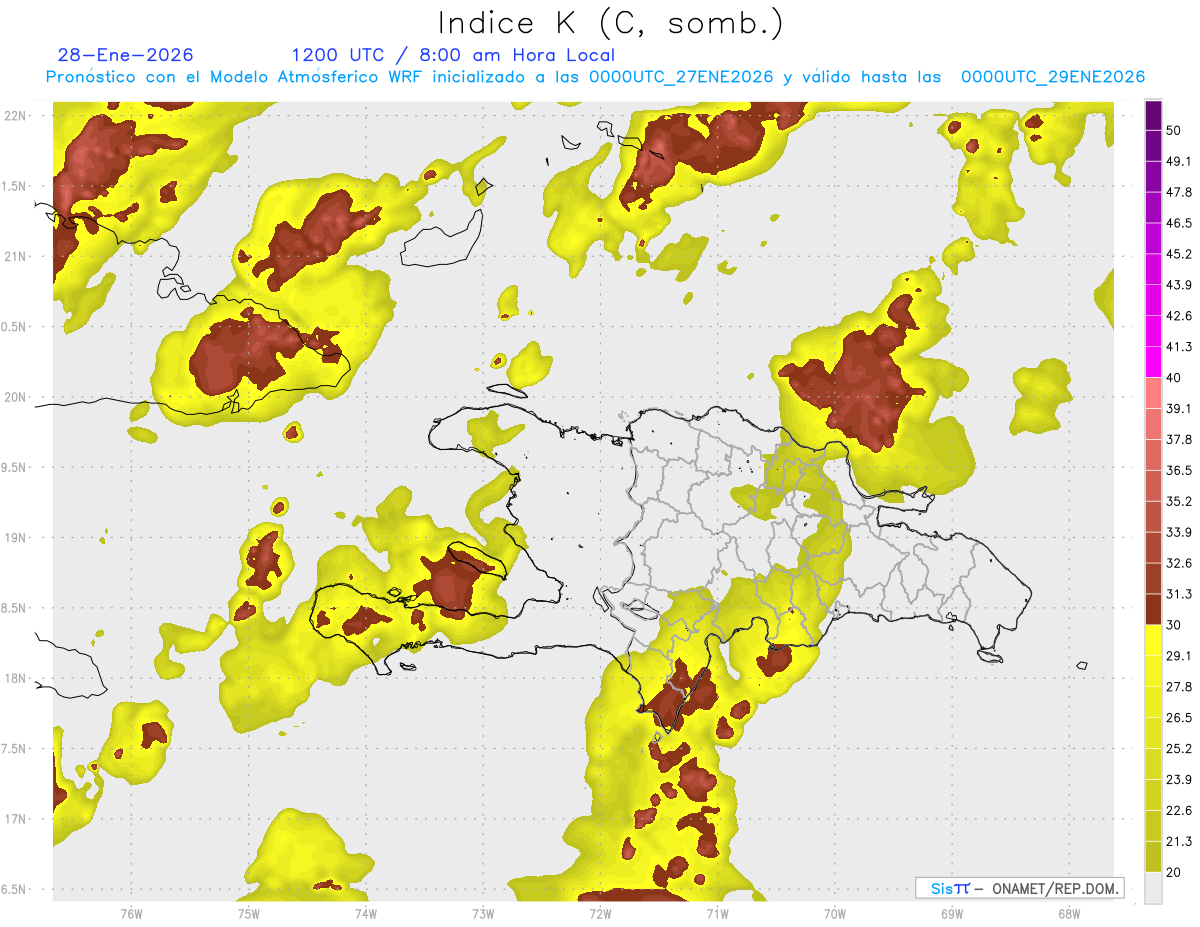Click the "37.8" color scale value
The height and width of the screenshot is (927, 1200).
(1179, 440)
